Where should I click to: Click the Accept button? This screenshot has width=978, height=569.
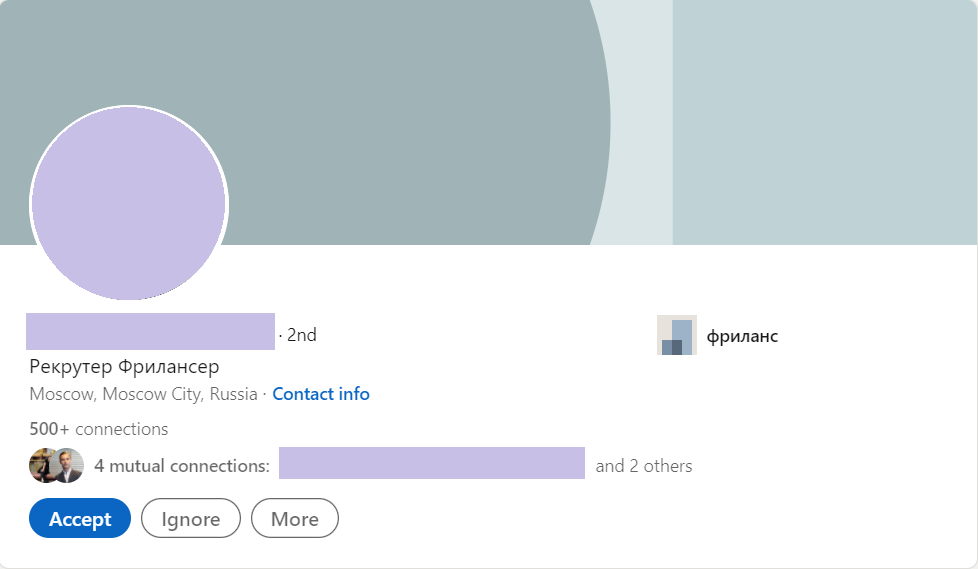pyautogui.click(x=80, y=519)
